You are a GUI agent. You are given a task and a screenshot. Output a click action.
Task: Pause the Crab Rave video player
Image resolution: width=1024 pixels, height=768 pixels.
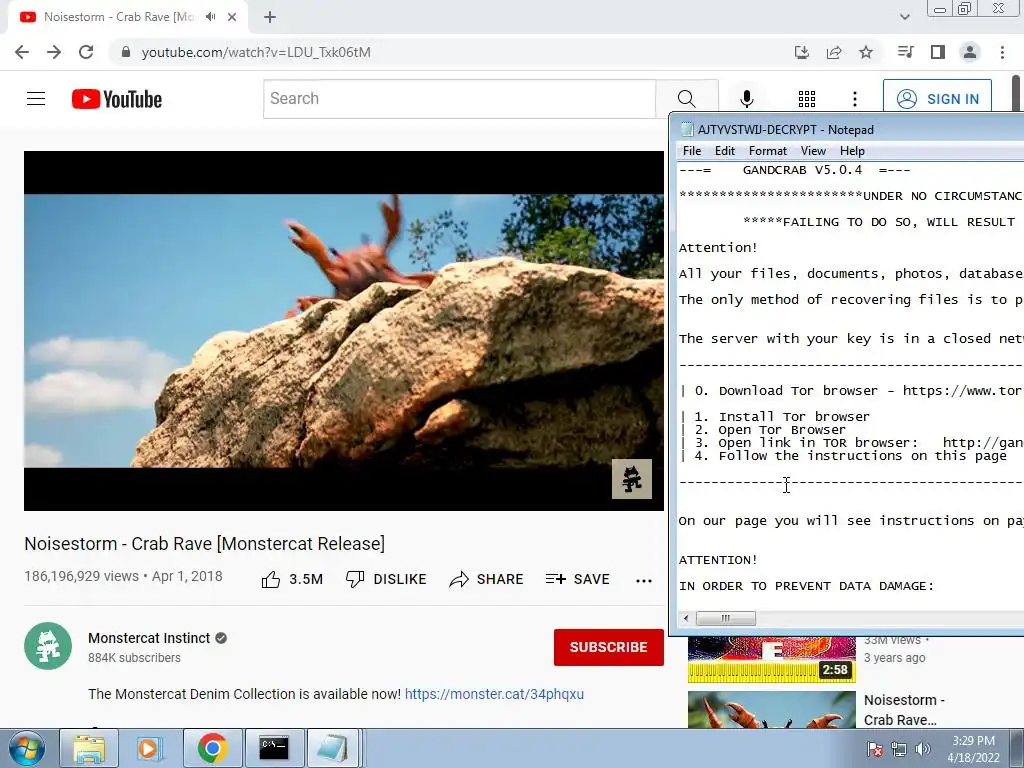pos(344,330)
